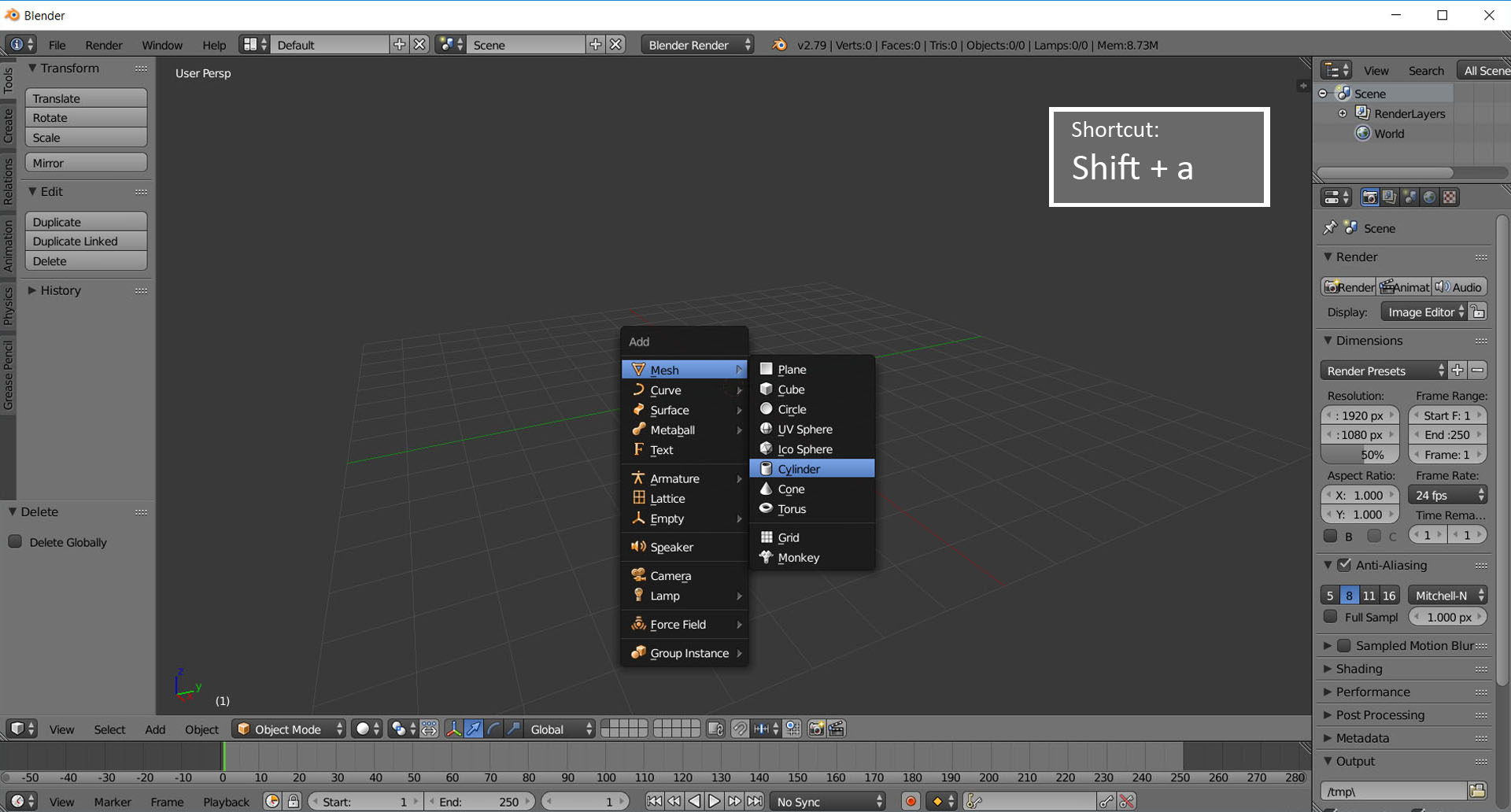Image resolution: width=1511 pixels, height=812 pixels.
Task: Enable the Full Sample checkbox
Action: (x=1330, y=617)
